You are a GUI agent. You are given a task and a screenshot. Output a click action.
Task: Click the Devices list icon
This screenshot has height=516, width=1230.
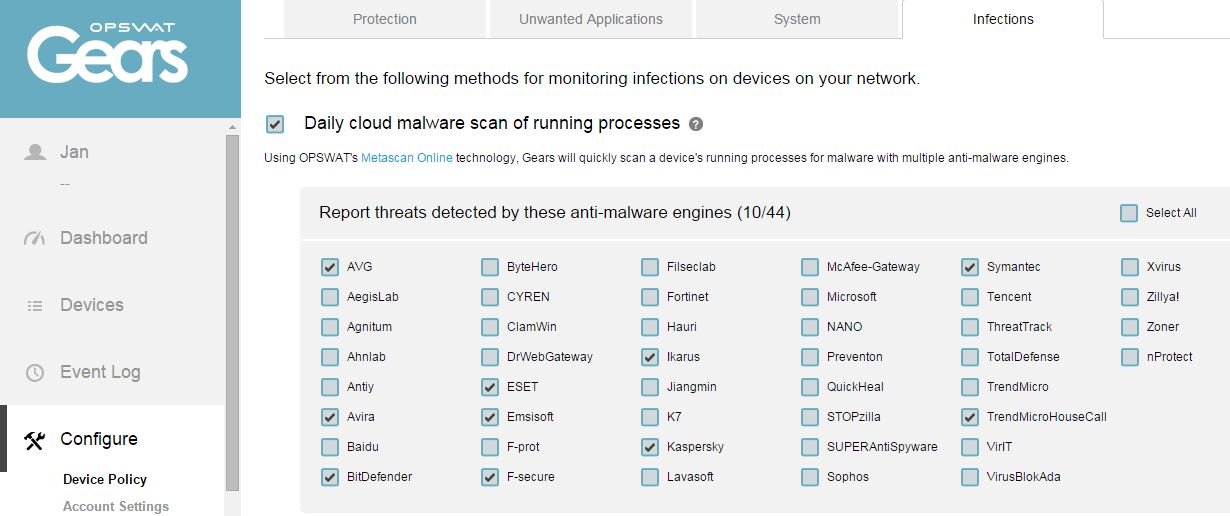(x=35, y=306)
